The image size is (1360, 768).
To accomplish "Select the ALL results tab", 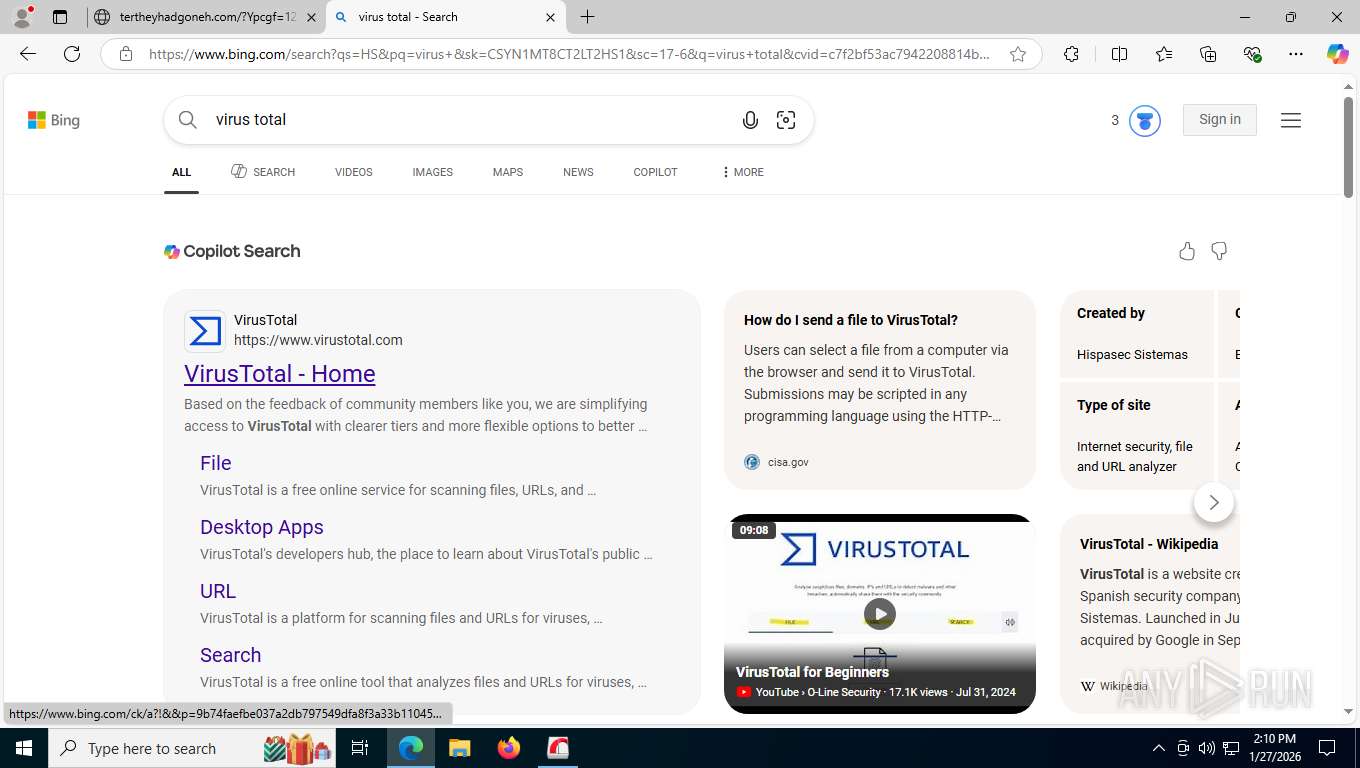I will (181, 172).
